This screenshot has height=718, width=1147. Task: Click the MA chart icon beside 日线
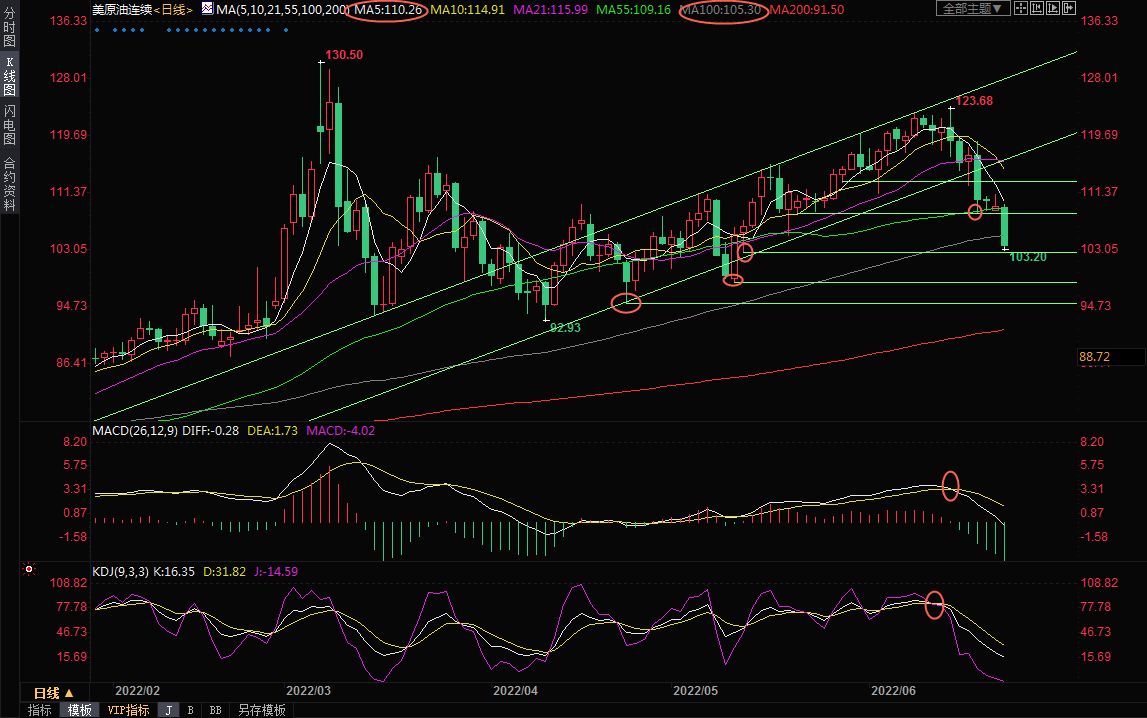pyautogui.click(x=207, y=9)
